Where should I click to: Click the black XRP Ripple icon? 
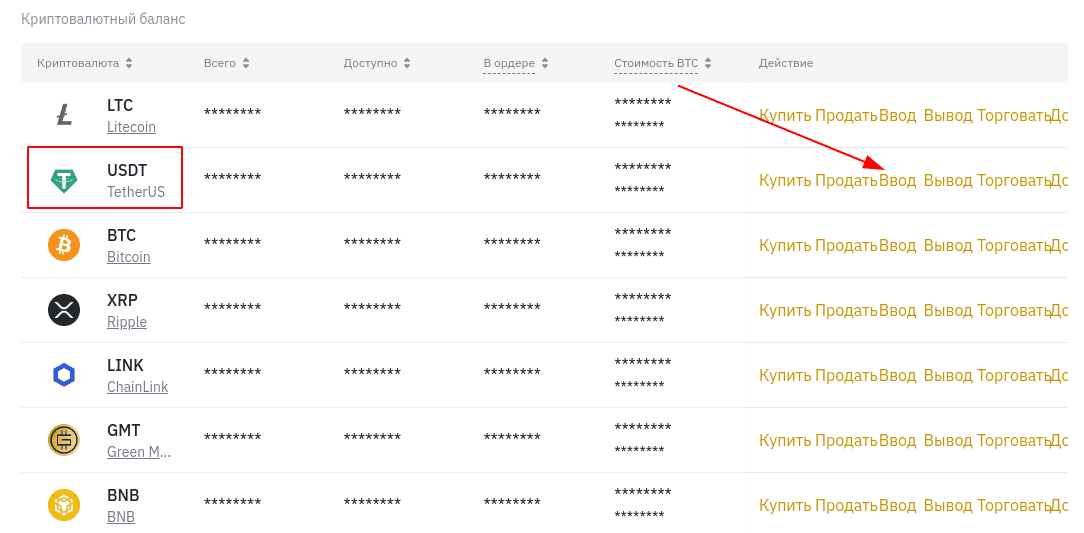[x=64, y=310]
